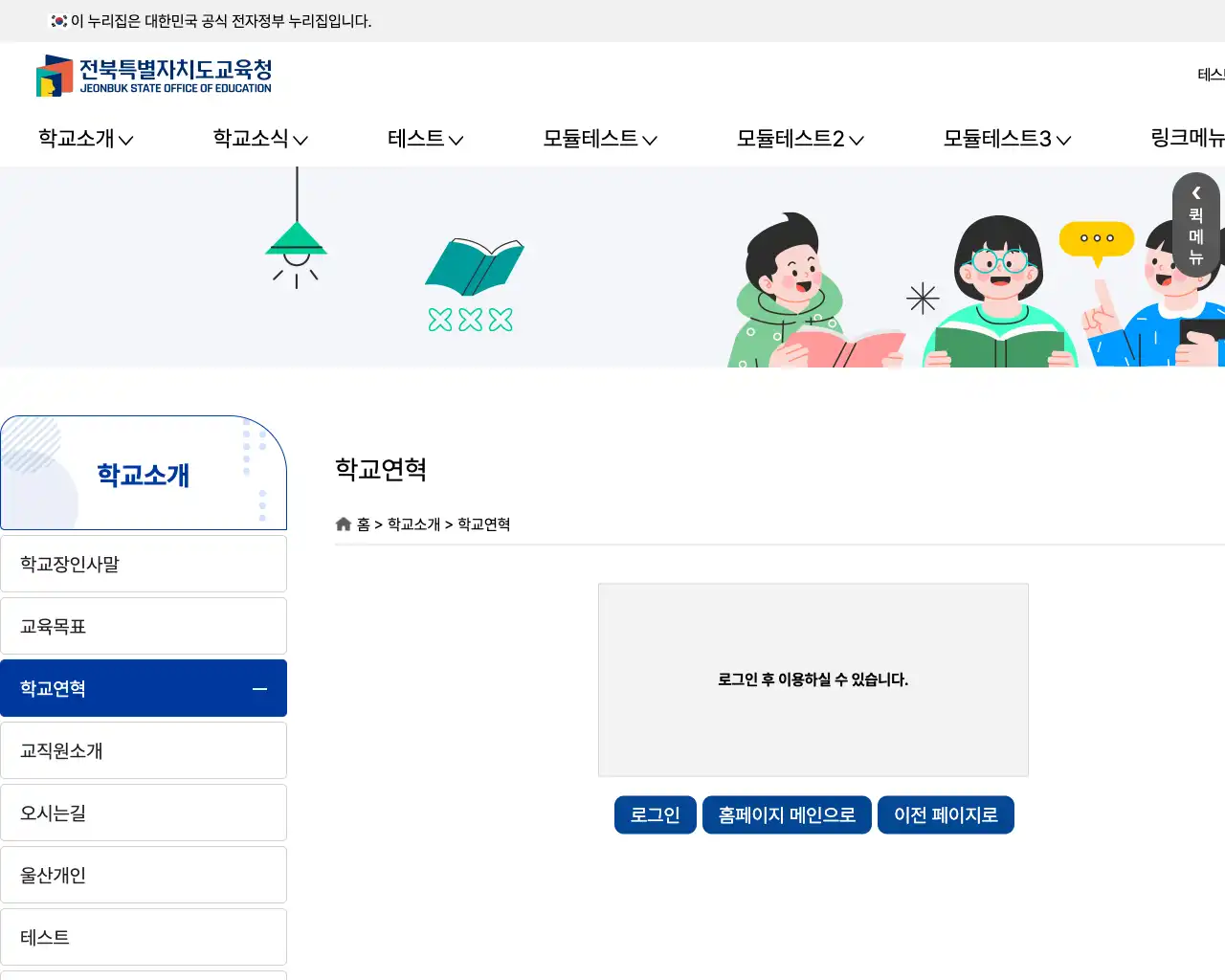Screen dimensions: 1225x980
Task: Click the Jeonbuk State Office of Education logo
Action: click(154, 76)
